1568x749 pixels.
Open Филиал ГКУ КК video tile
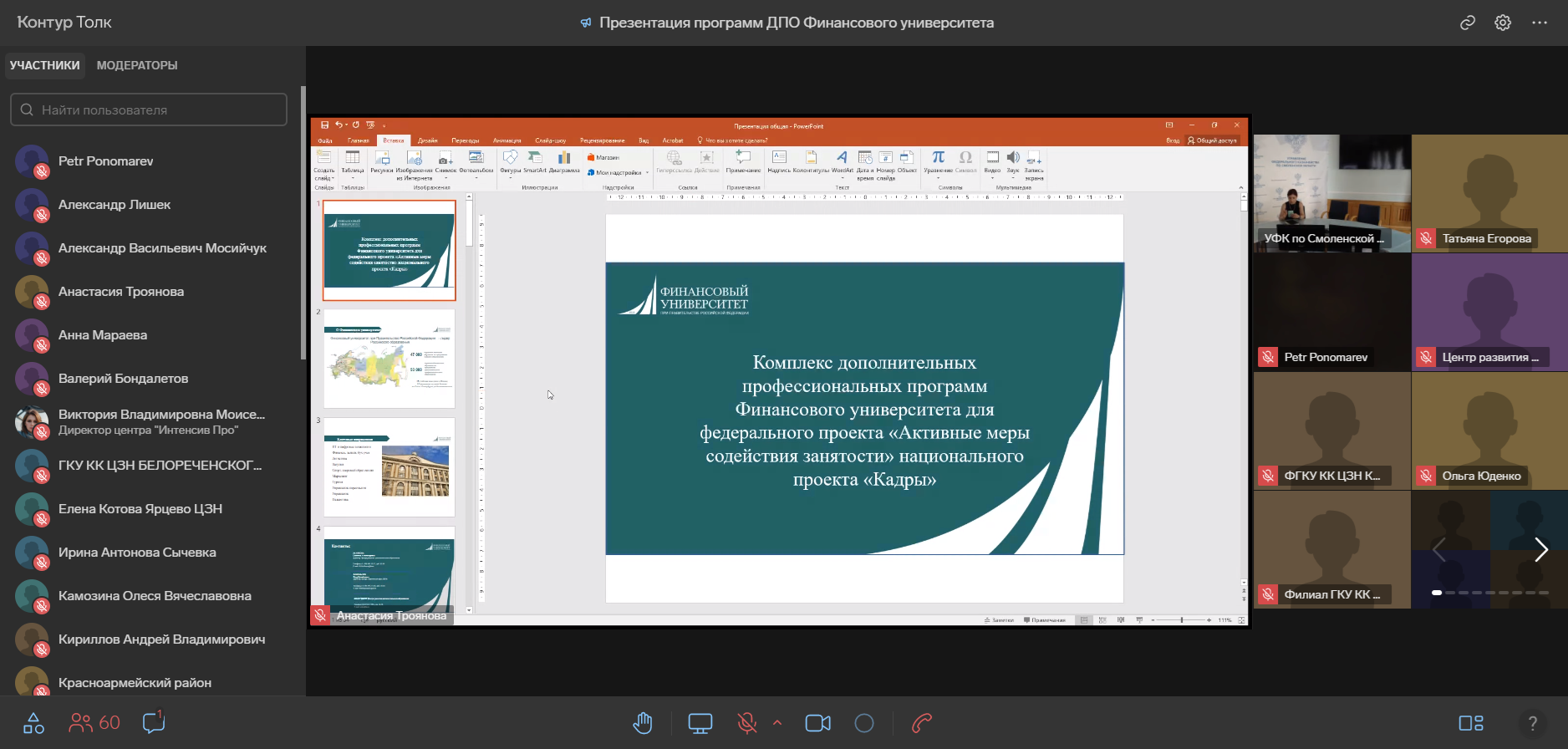(1332, 549)
